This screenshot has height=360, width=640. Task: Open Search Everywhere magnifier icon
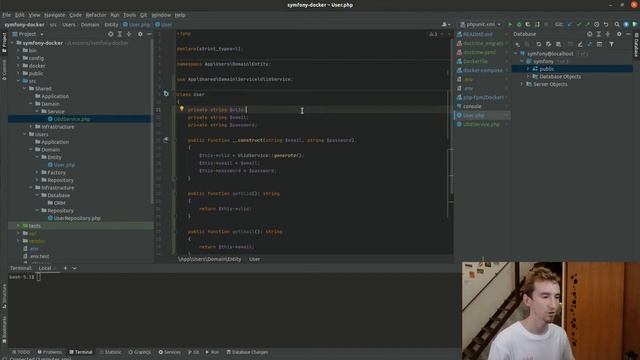pyautogui.click(x=617, y=24)
